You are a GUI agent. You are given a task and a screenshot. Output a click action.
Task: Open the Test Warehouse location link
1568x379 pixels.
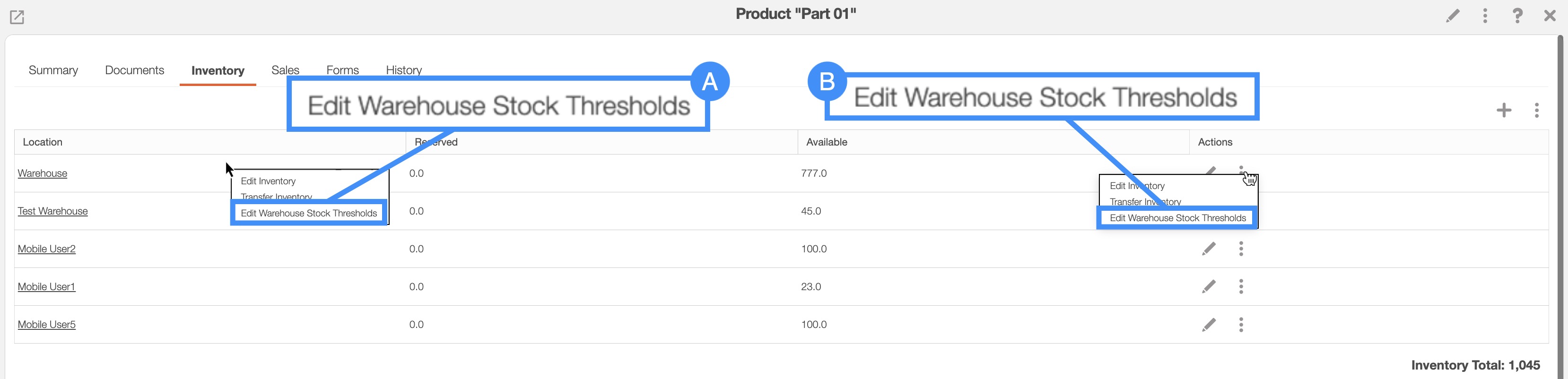click(52, 211)
